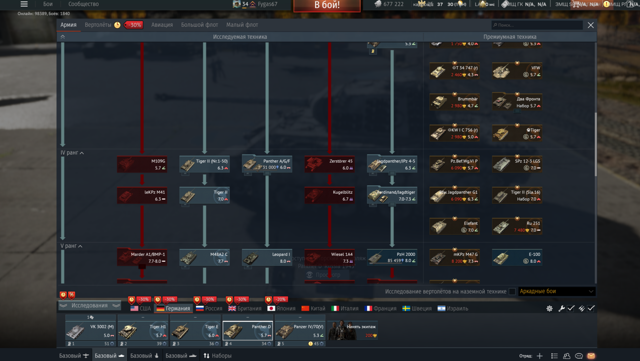The width and height of the screenshot is (640, 361).
Task: Open the Аркадные бои mode dropdown
Action: coord(557,291)
